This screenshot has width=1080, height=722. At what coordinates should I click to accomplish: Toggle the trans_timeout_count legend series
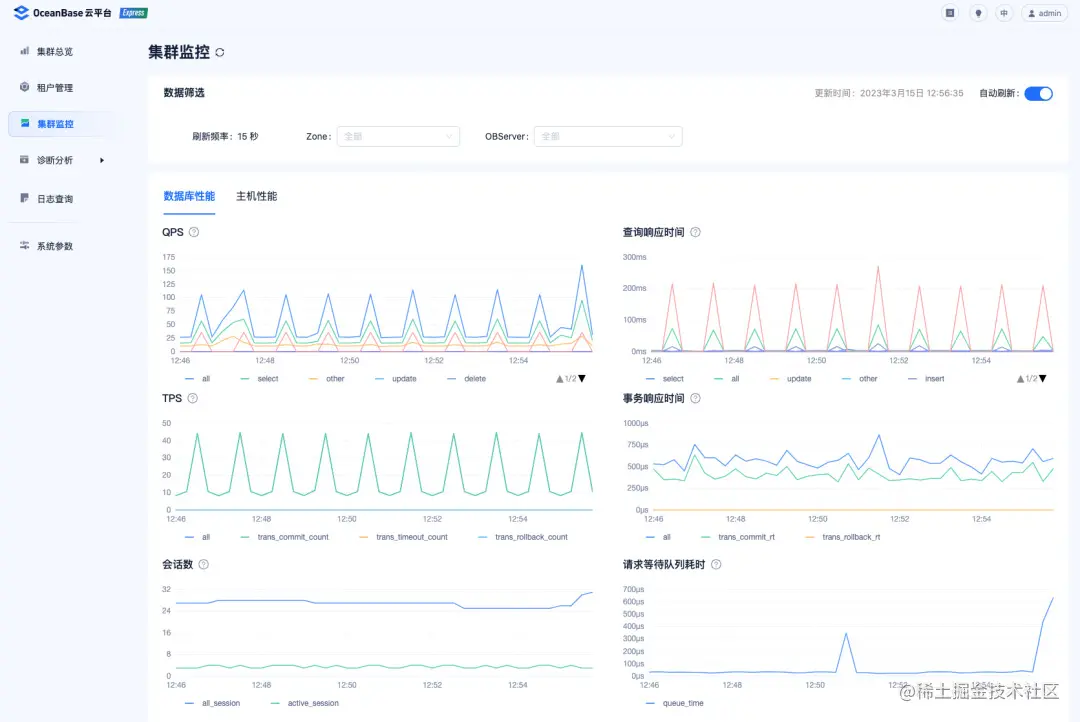404,537
